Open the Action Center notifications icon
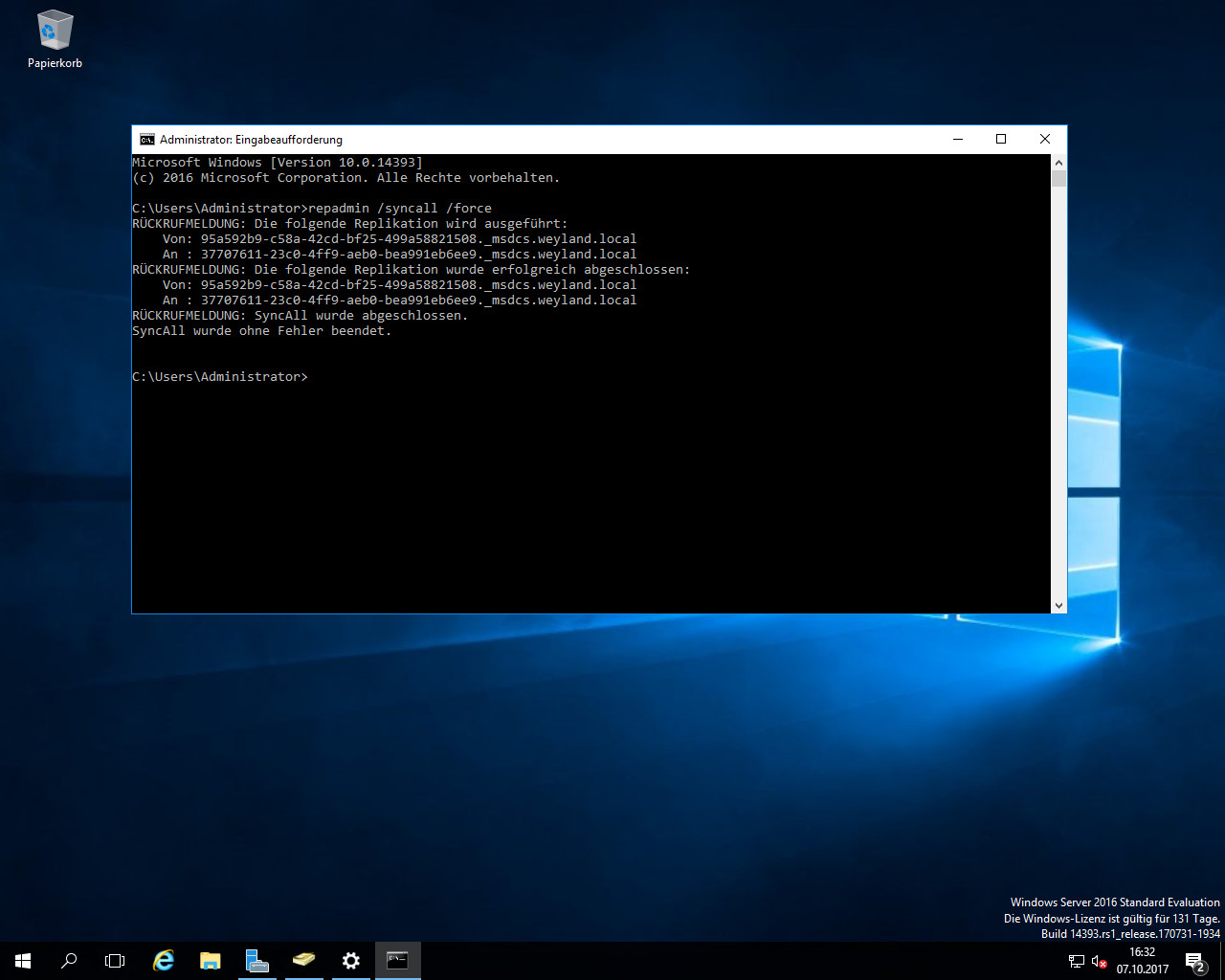The image size is (1225, 980). (1194, 961)
